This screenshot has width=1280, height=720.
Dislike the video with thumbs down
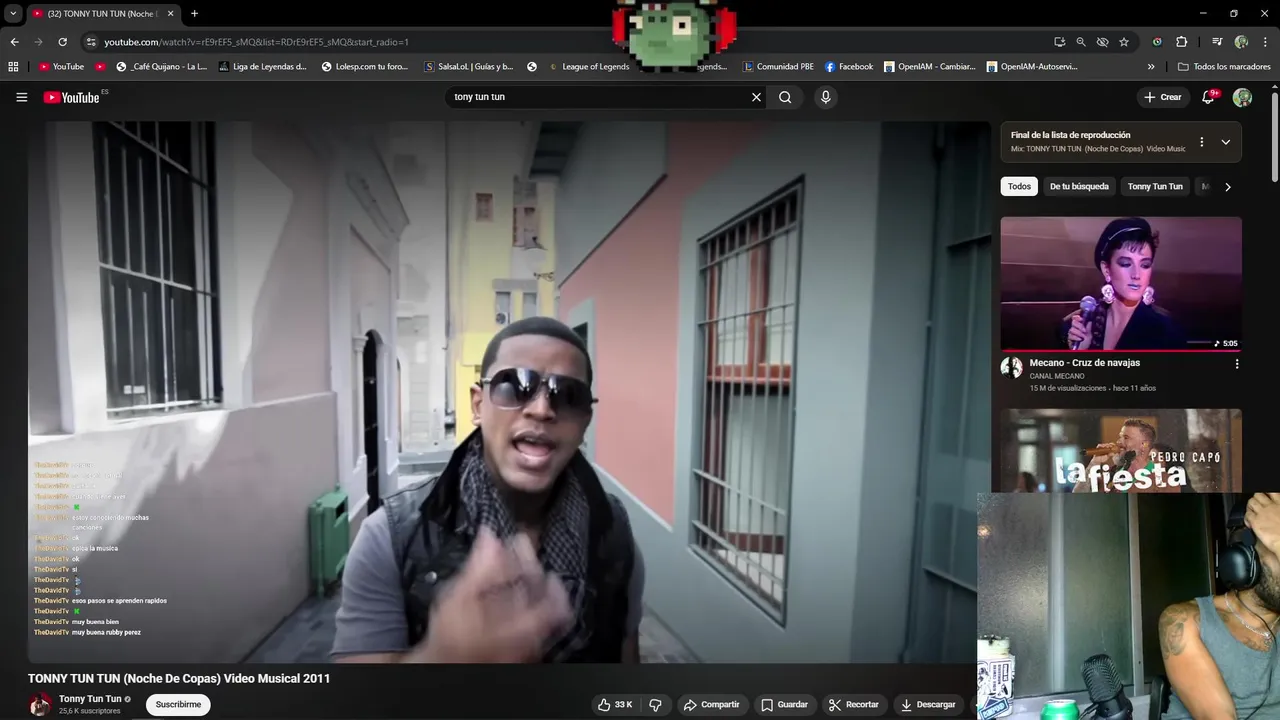pyautogui.click(x=655, y=705)
